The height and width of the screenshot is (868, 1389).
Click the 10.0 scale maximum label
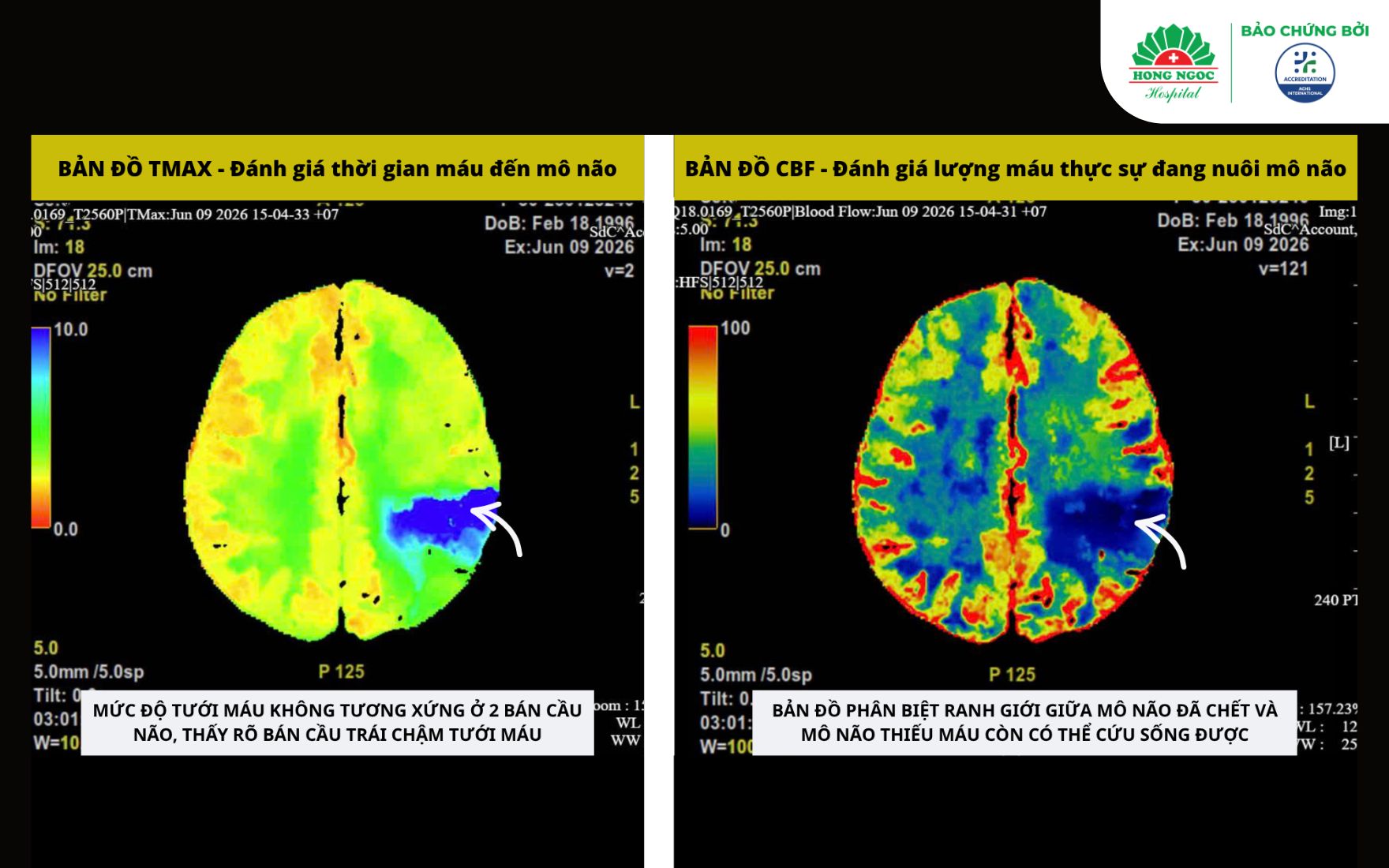(70, 330)
